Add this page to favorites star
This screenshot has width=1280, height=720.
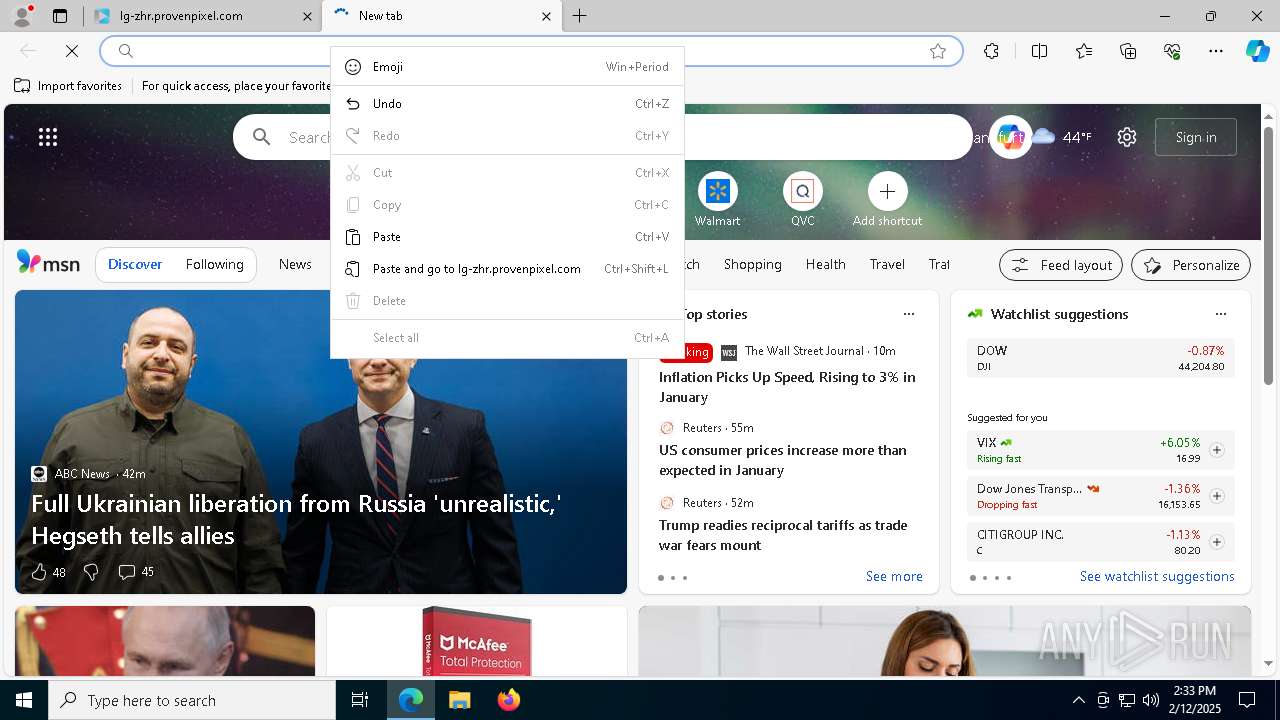tap(938, 51)
